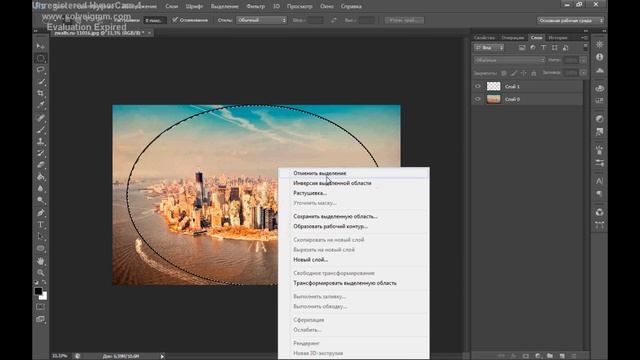Open the layer opacity slider arrow
The width and height of the screenshot is (640, 360).
pyautogui.click(x=583, y=60)
